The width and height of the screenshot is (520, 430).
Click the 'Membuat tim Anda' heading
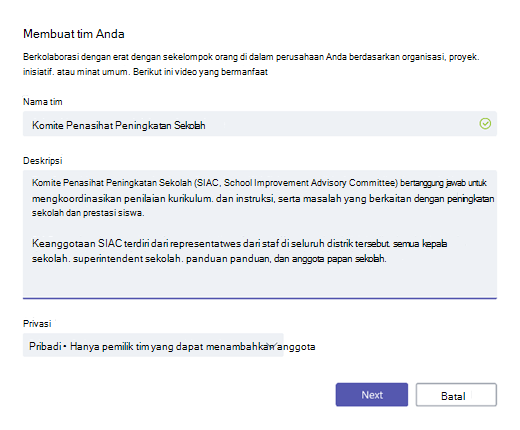(74, 34)
